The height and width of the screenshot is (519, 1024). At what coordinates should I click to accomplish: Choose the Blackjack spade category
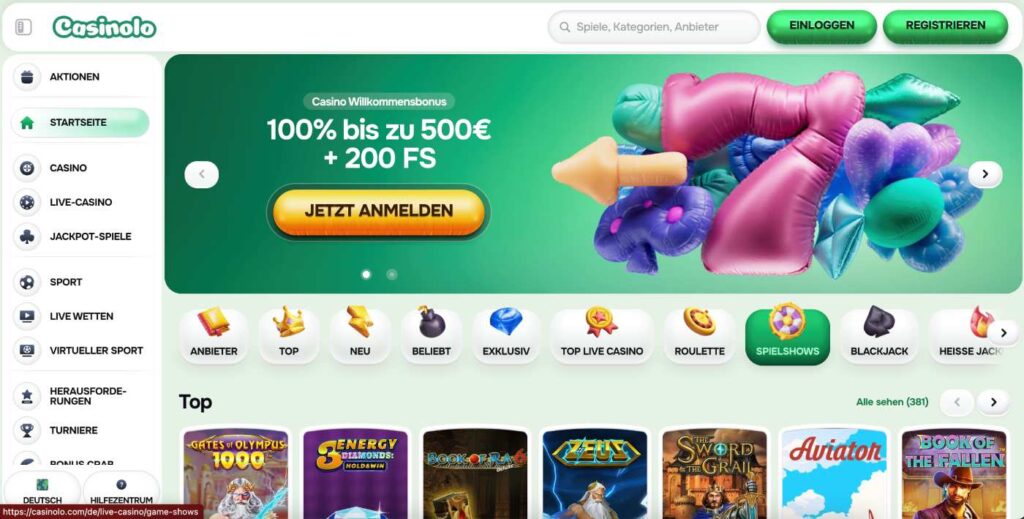pos(879,336)
